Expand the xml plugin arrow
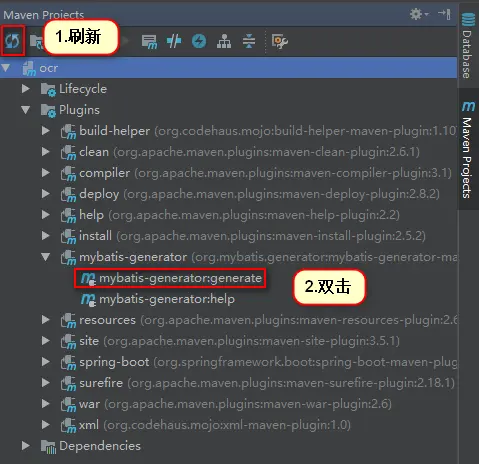This screenshot has height=464, width=479. click(46, 425)
